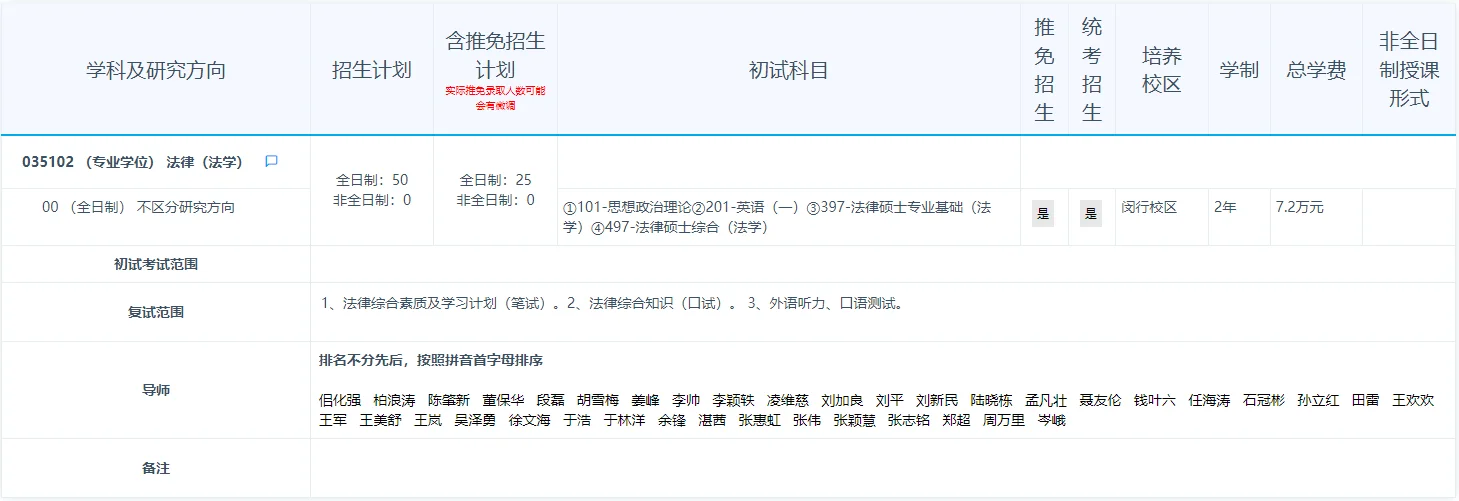The height and width of the screenshot is (501, 1459).
Task: Click the 闵行校区 campus cell
Action: tap(1149, 208)
